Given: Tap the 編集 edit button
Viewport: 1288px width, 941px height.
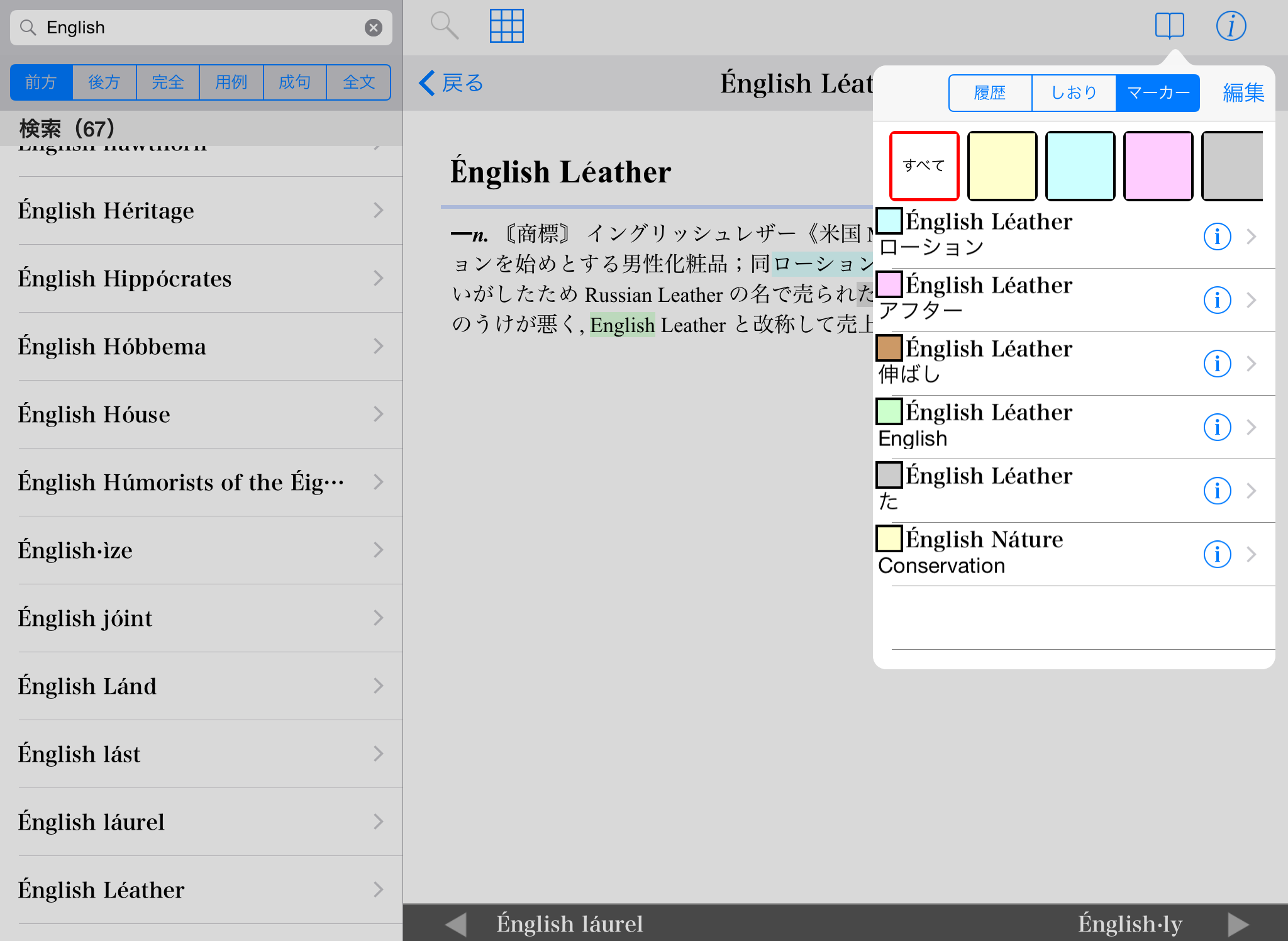Looking at the screenshot, I should [1243, 93].
